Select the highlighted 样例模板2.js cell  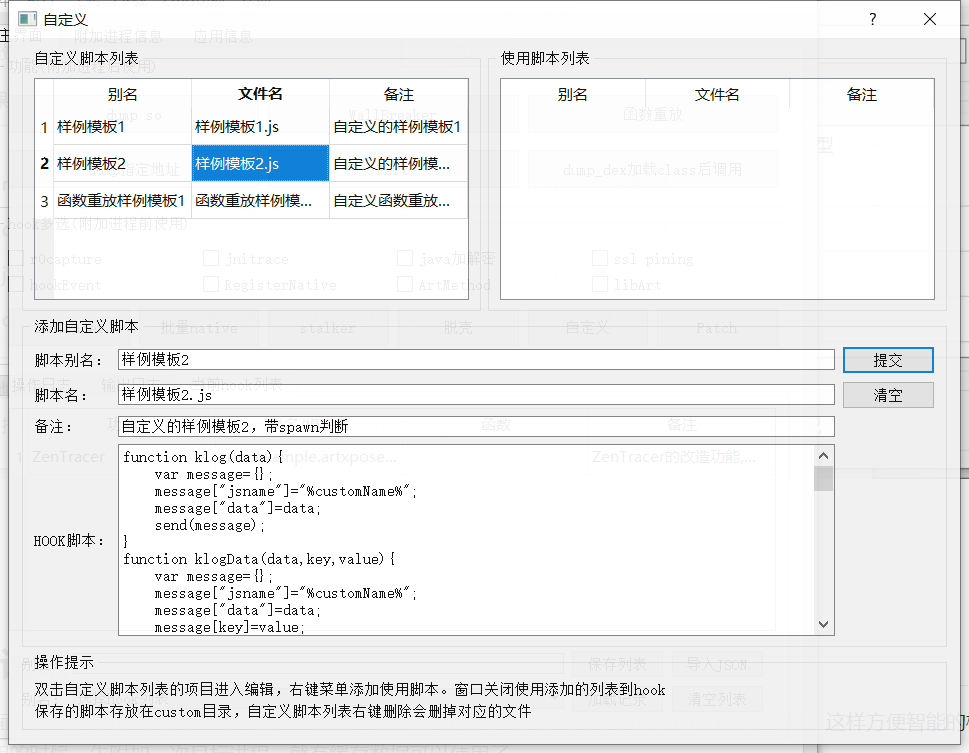tap(260, 163)
